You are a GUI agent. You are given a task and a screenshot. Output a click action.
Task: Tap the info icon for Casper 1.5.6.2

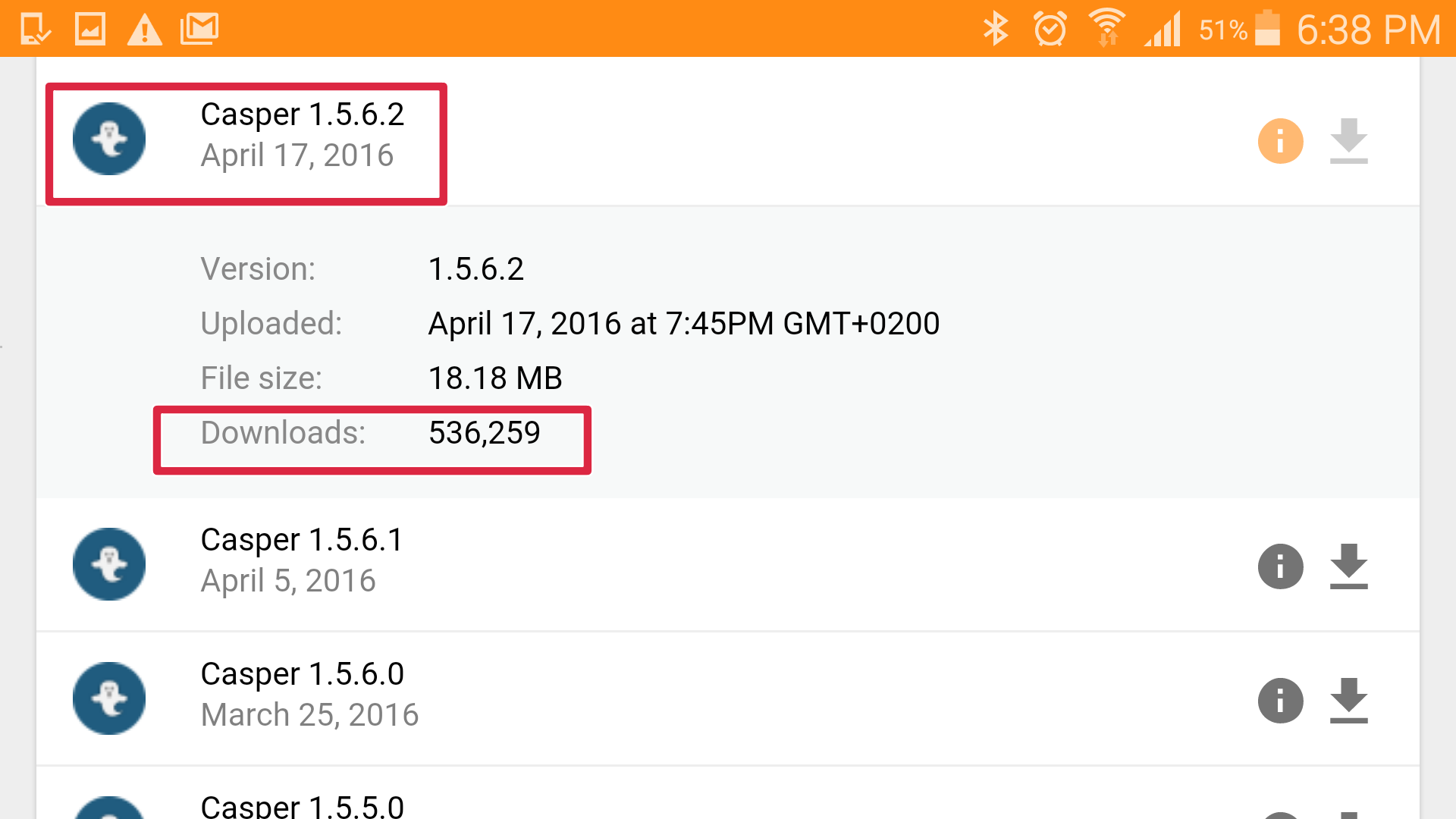[1280, 141]
